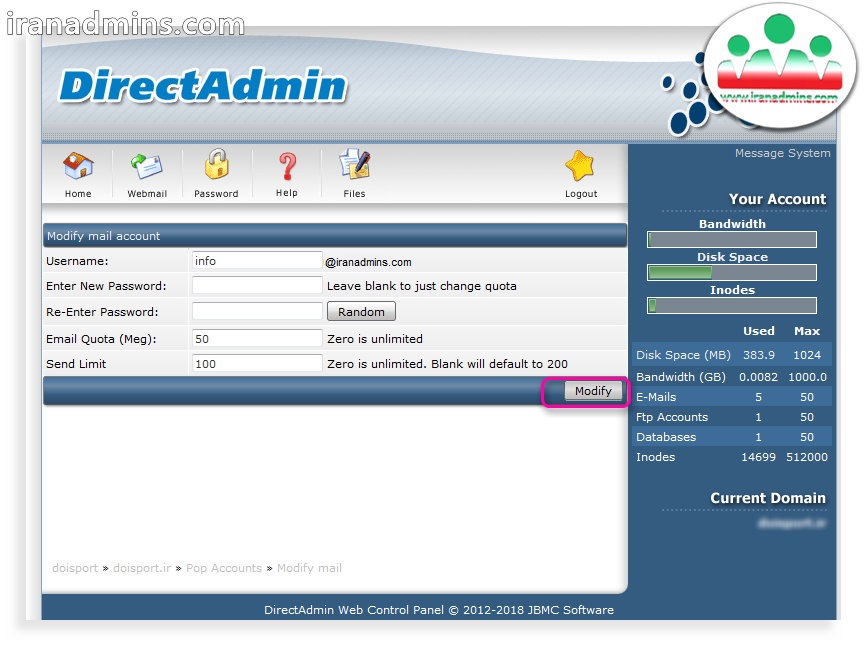The width and height of the screenshot is (867, 646).
Task: Open the Files icon
Action: (354, 164)
